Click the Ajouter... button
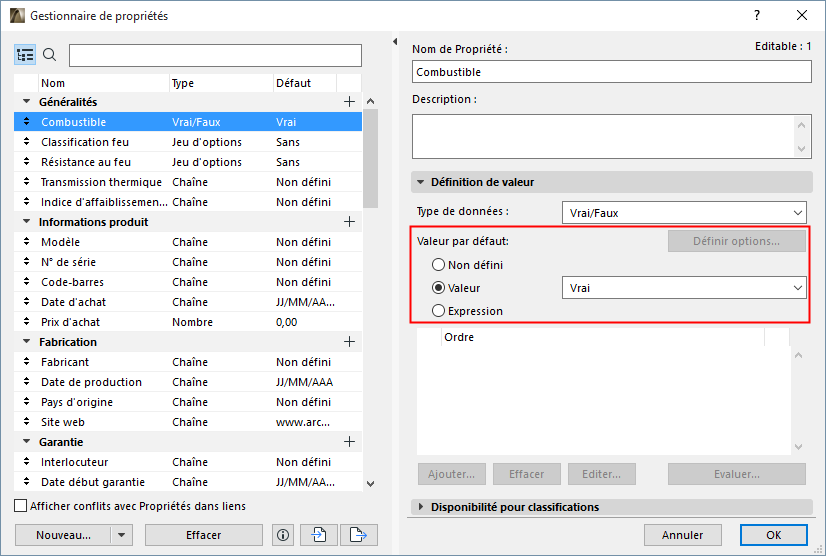Screen dimensions: 826x556 tap(451, 474)
